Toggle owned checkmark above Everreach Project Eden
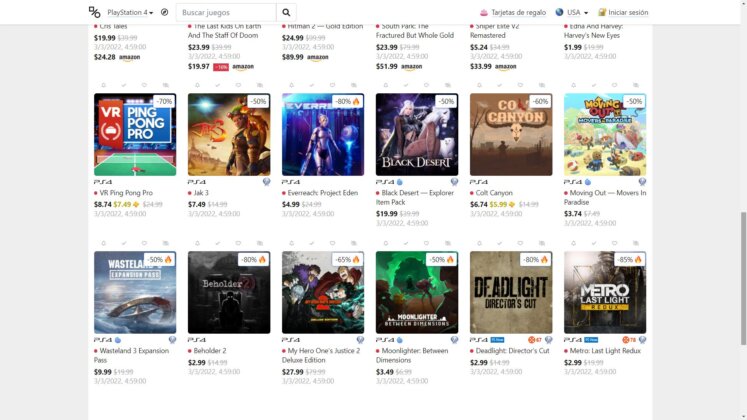Screen dimensions: 747x420 (312, 85)
